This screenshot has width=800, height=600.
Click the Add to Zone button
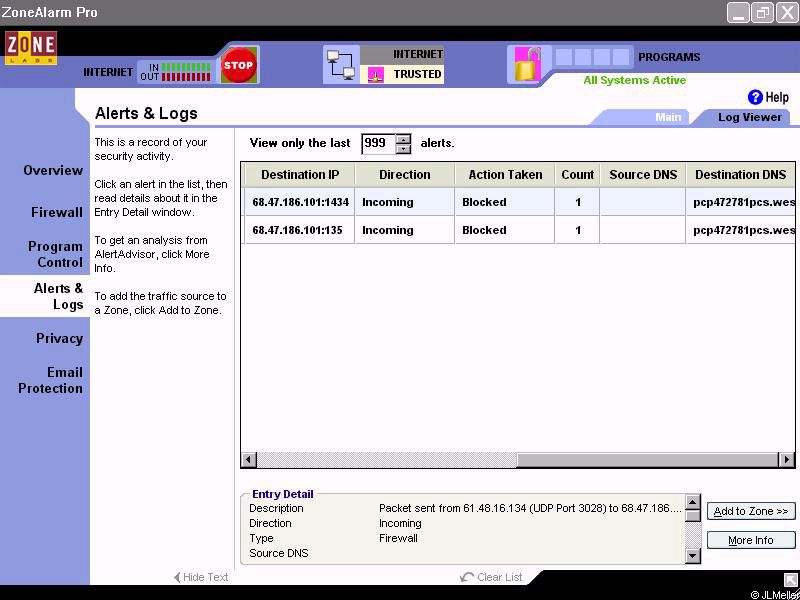point(751,511)
